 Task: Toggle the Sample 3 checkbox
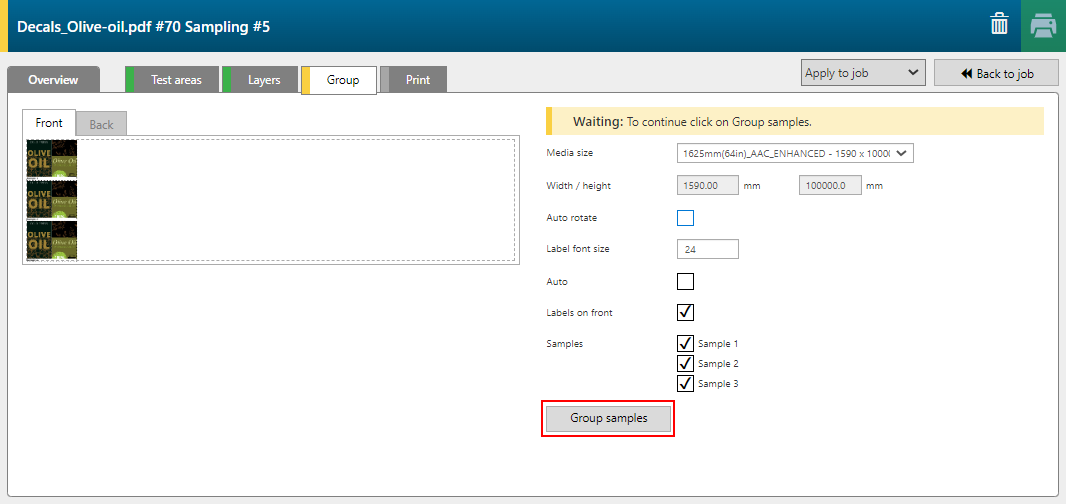685,383
